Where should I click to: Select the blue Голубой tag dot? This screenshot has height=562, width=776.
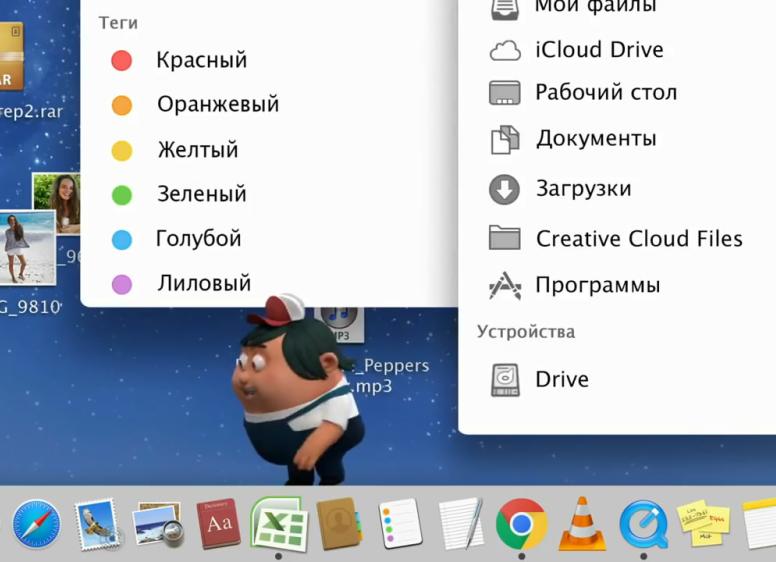click(122, 239)
